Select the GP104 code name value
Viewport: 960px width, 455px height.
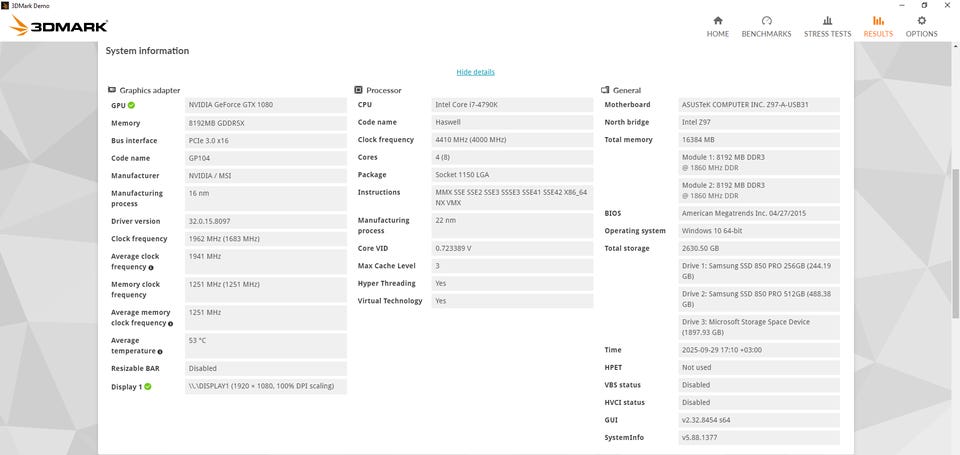[266, 158]
